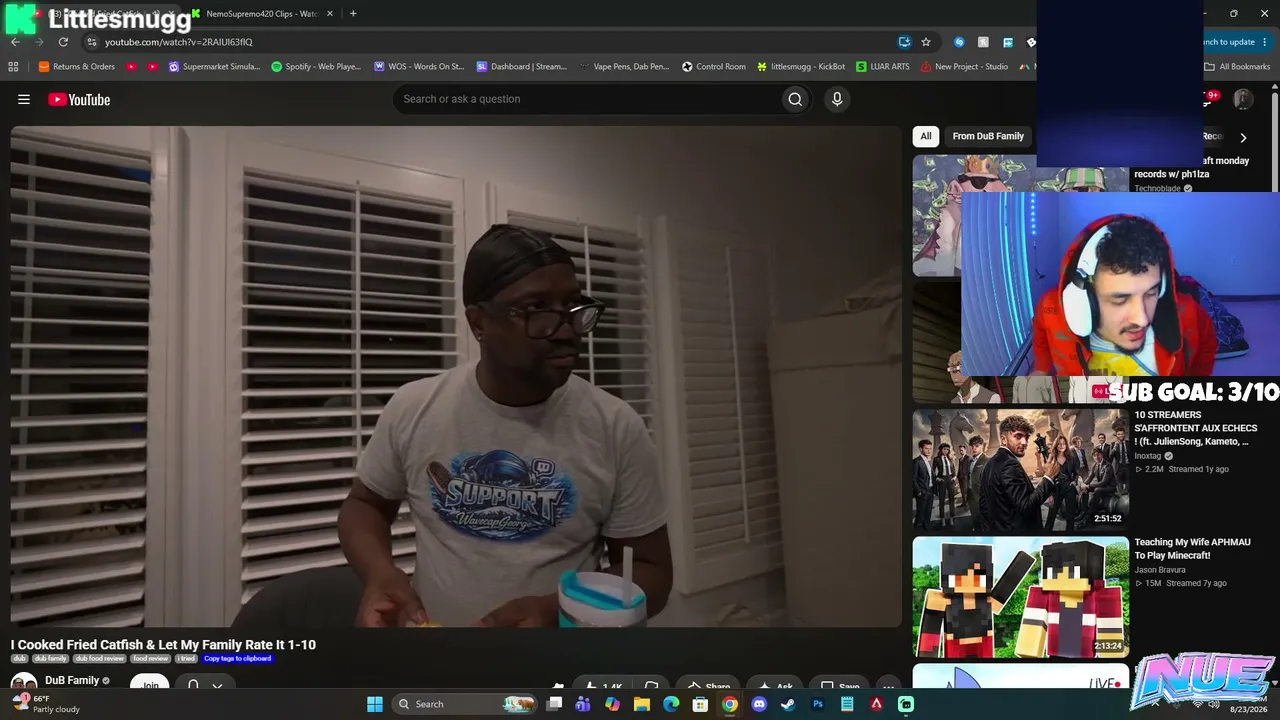This screenshot has height=720, width=1280.
Task: Open a new browser tab
Action: (353, 14)
